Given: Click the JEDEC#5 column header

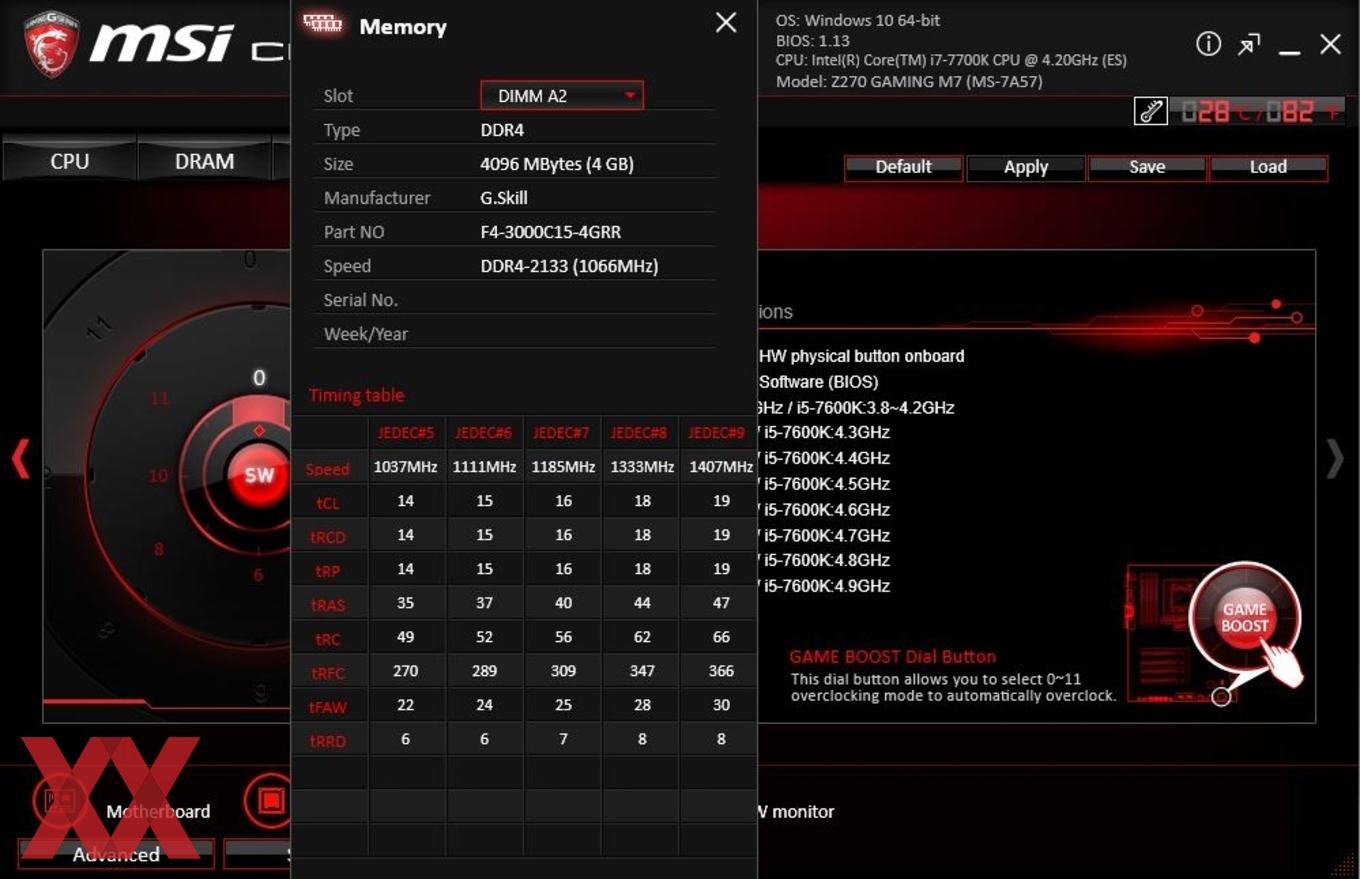Looking at the screenshot, I should tap(405, 433).
